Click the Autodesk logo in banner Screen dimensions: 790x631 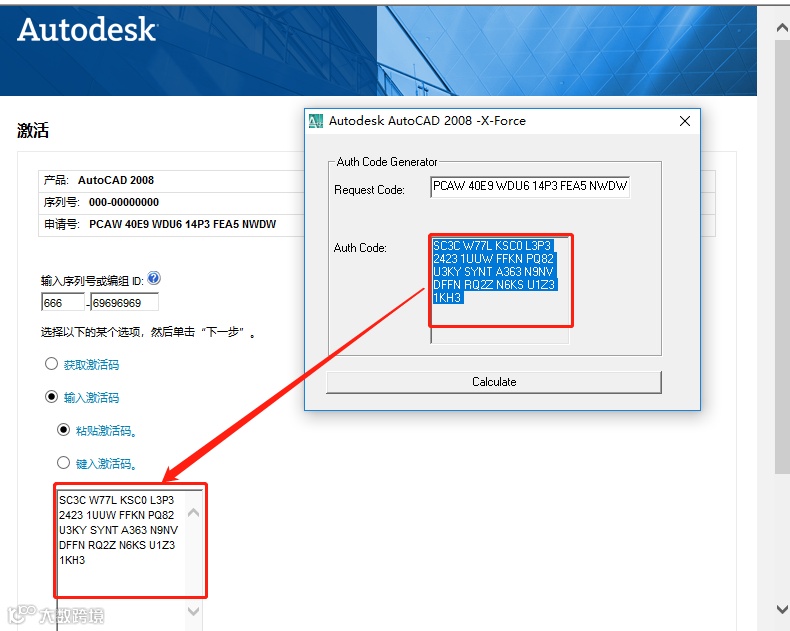pos(87,29)
